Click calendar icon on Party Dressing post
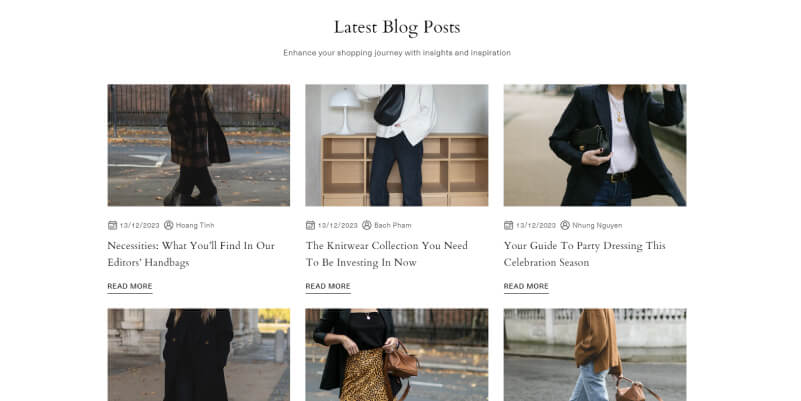Viewport: 801px width, 401px height. [x=508, y=225]
